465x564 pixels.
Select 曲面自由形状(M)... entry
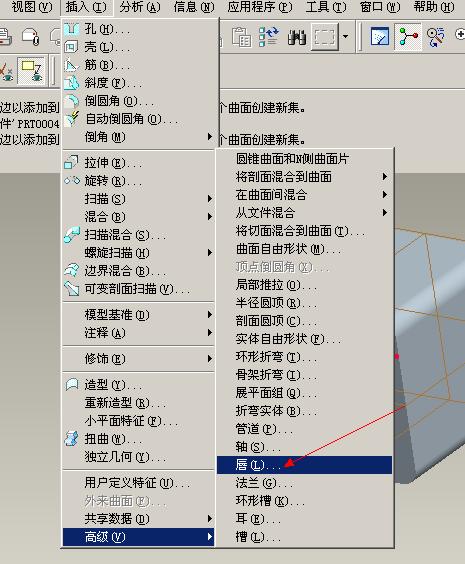[304, 249]
